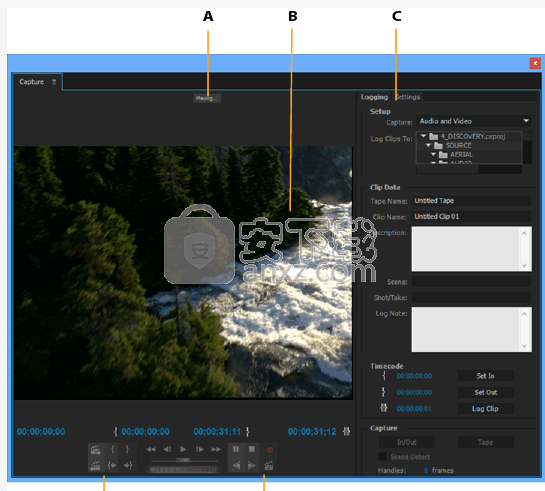Click the Slow Play forward icon
The height and width of the screenshot is (491, 545).
[x=252, y=465]
